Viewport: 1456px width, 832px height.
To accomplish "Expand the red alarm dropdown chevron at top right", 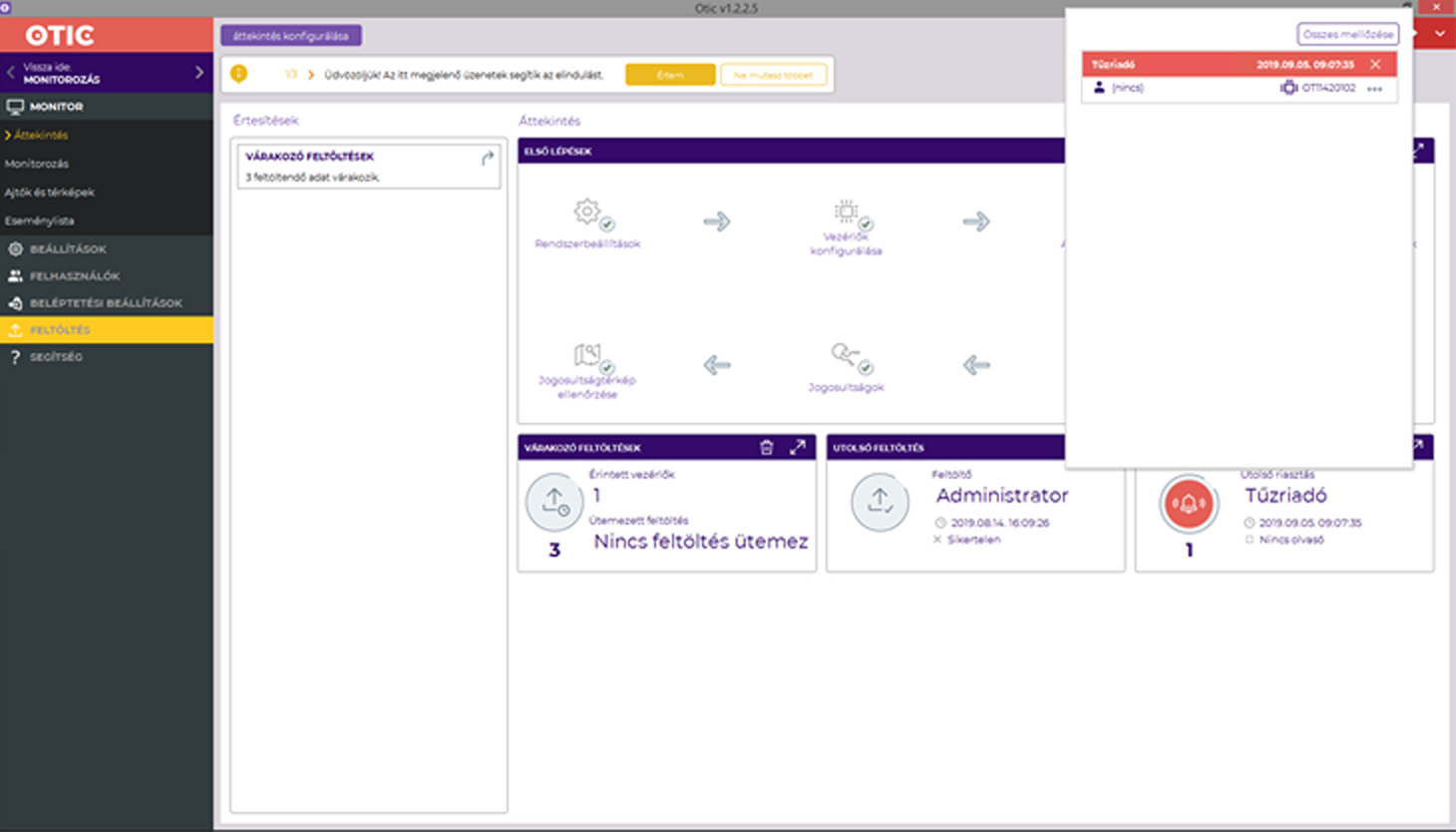I will pyautogui.click(x=1440, y=34).
